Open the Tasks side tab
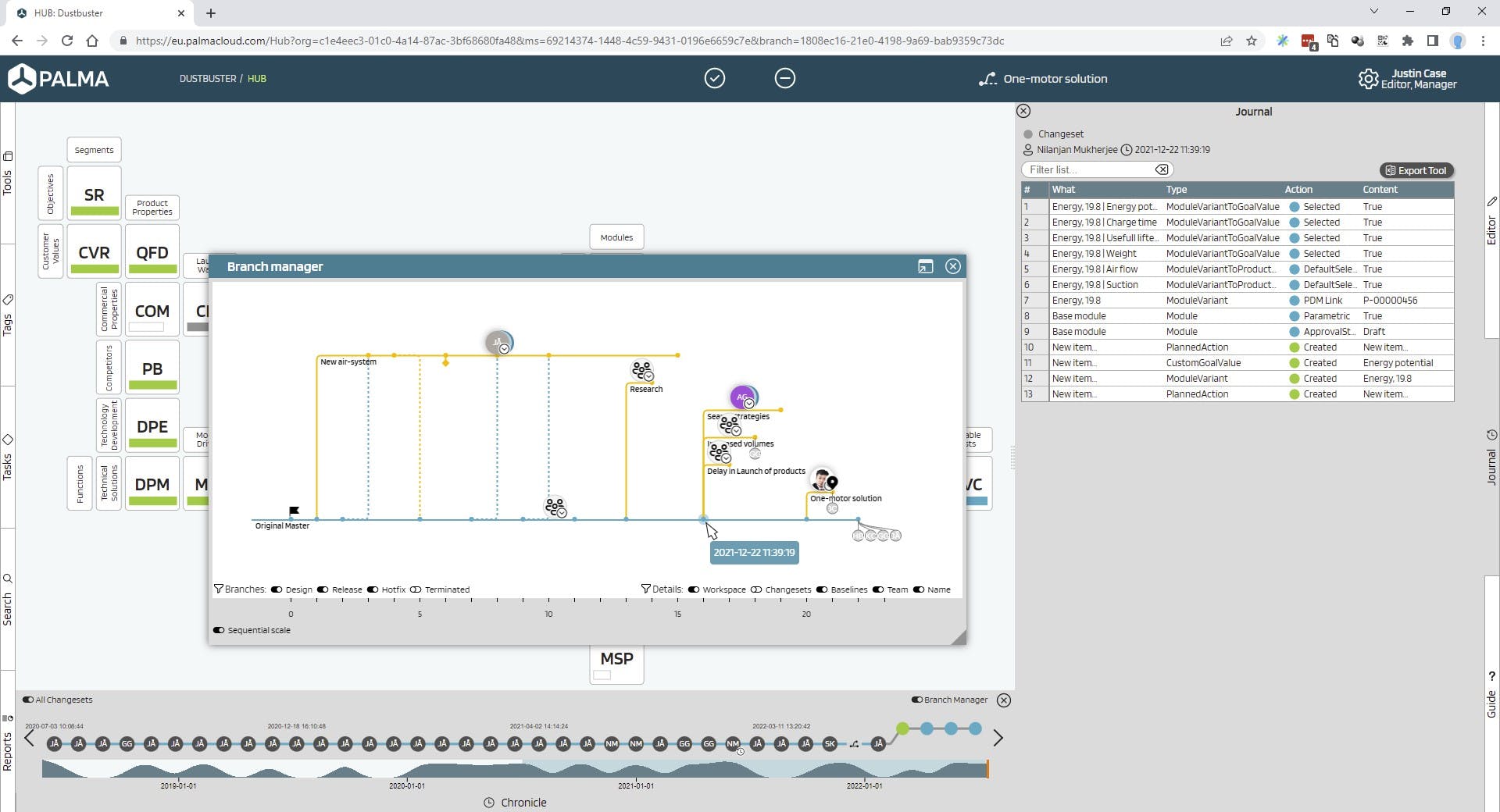1500x812 pixels. coord(7,457)
